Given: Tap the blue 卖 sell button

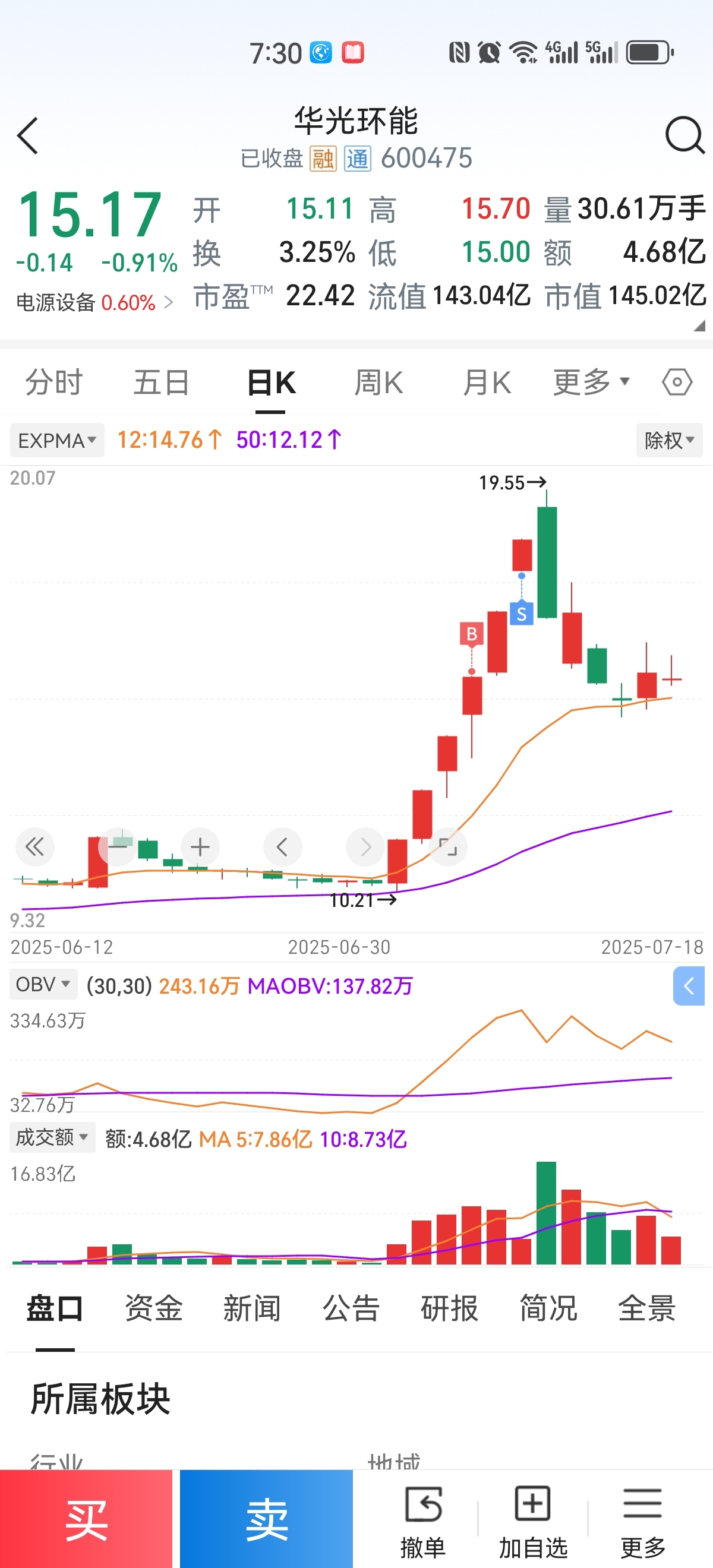Looking at the screenshot, I should point(266,1519).
